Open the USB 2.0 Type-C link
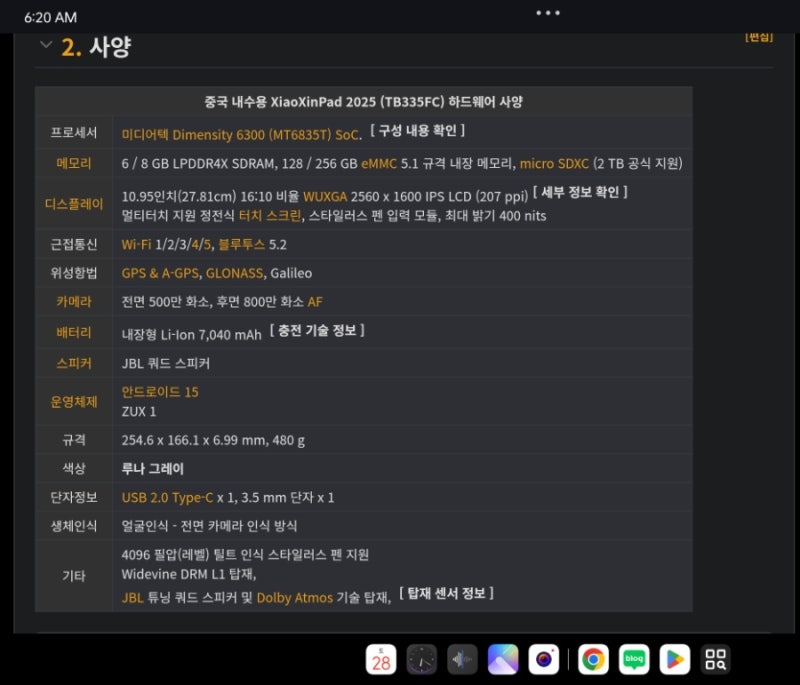 pos(167,498)
